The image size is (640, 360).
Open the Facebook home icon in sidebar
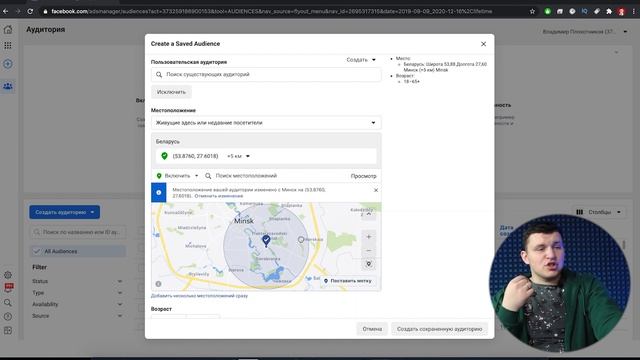[x=8, y=29]
